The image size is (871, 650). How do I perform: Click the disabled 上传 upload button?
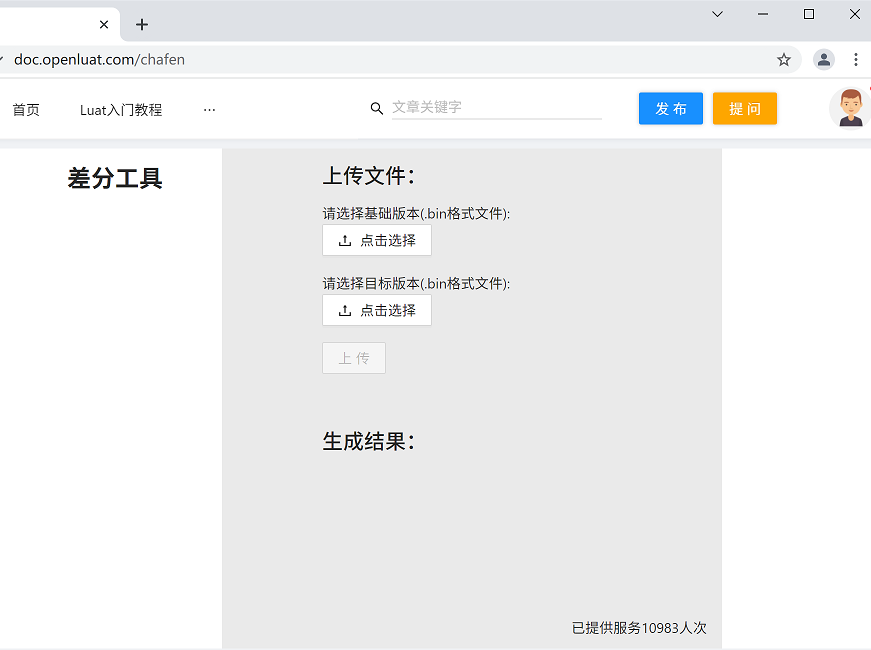[x=353, y=358]
